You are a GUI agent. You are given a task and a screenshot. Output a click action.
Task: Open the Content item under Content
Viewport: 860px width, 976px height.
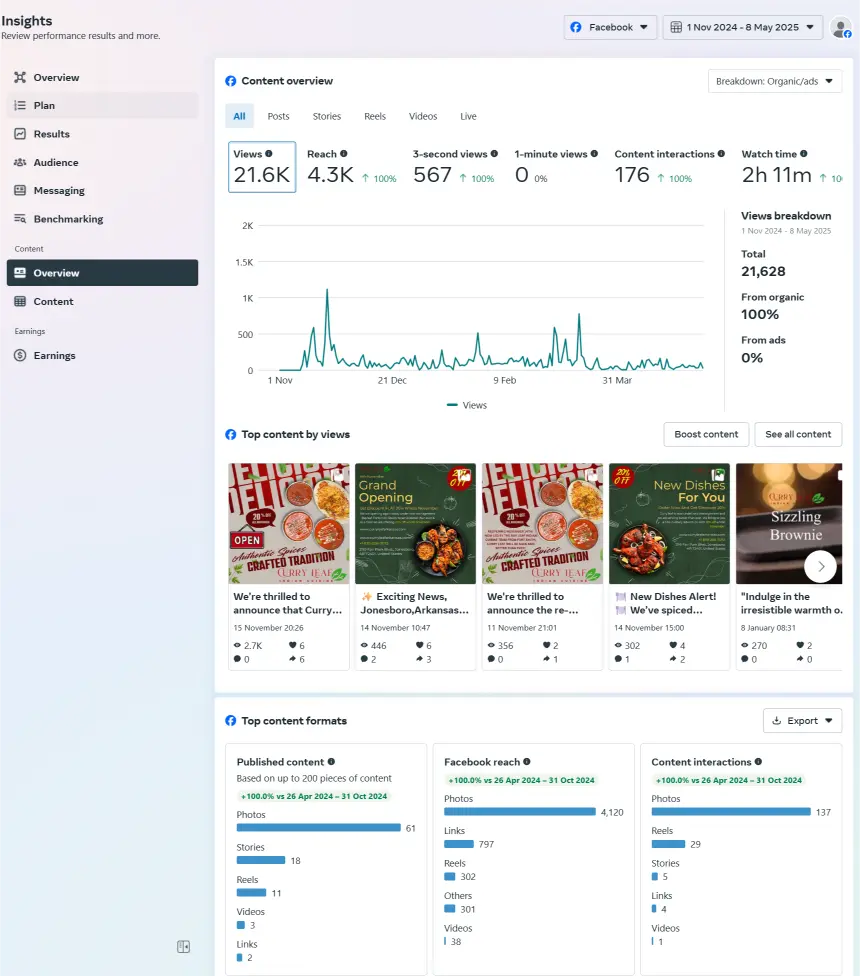(x=102, y=301)
